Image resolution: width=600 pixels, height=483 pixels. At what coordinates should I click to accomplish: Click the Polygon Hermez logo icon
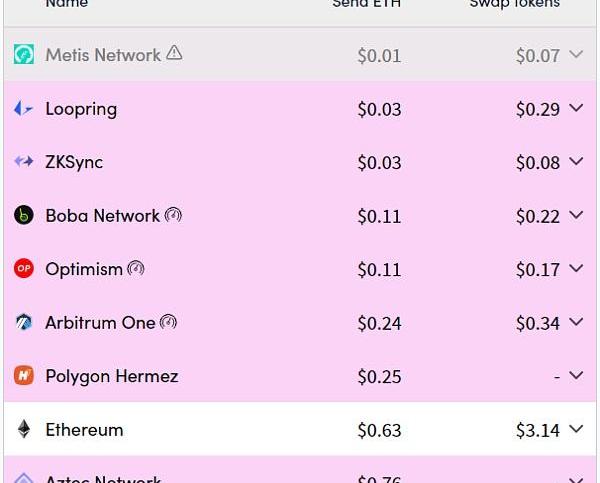[x=24, y=376]
